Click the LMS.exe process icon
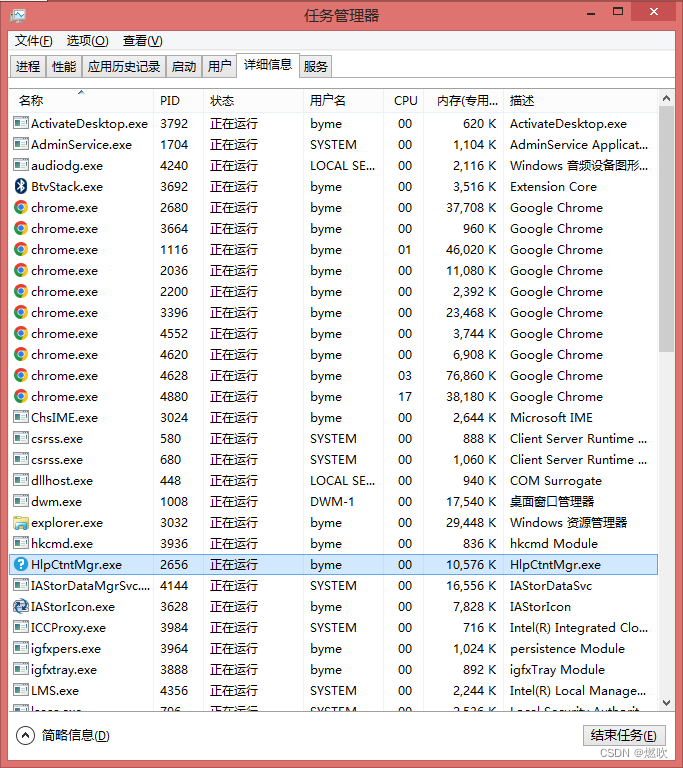 (x=21, y=690)
